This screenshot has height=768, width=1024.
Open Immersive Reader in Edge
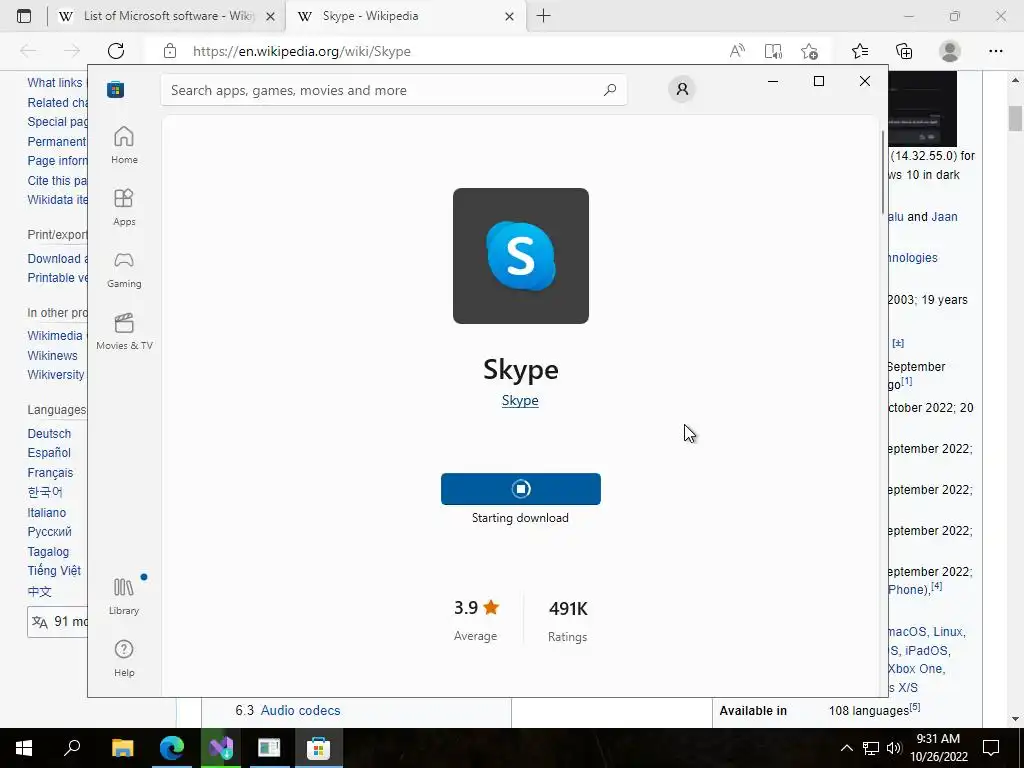tap(773, 51)
